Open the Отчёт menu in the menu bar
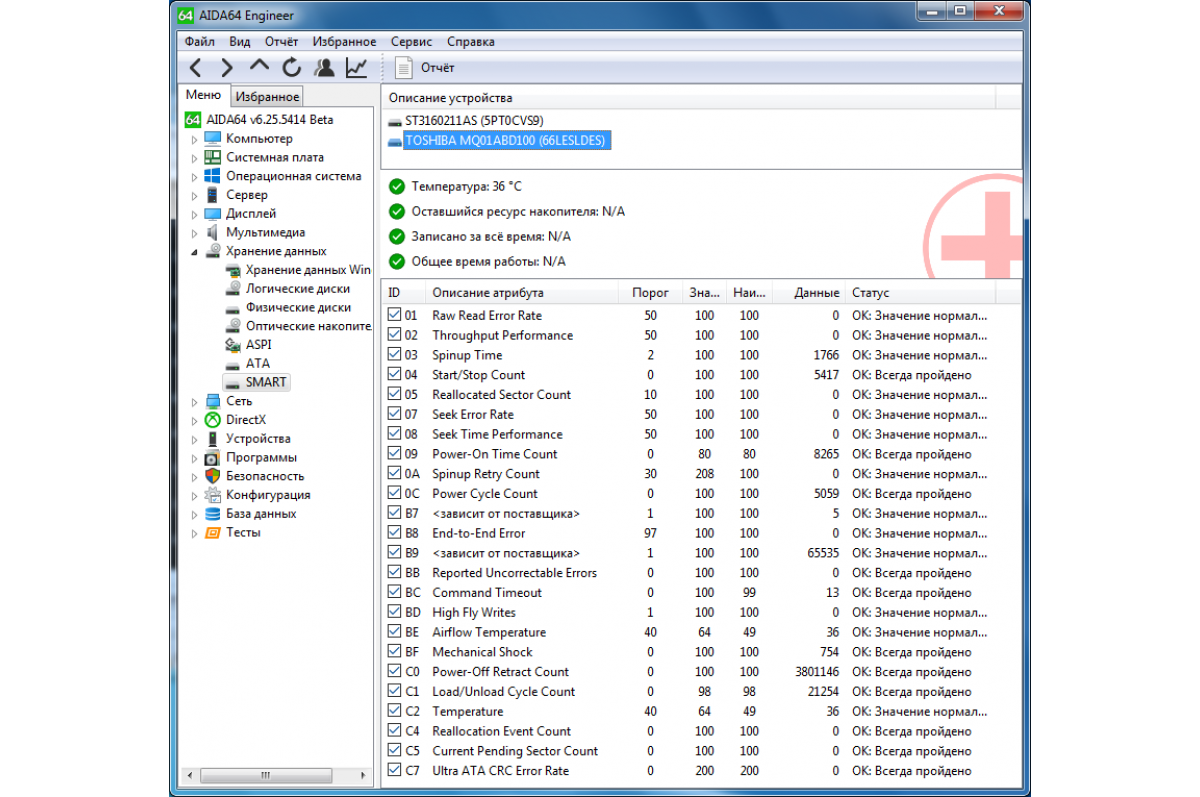The width and height of the screenshot is (1200, 797). point(282,41)
